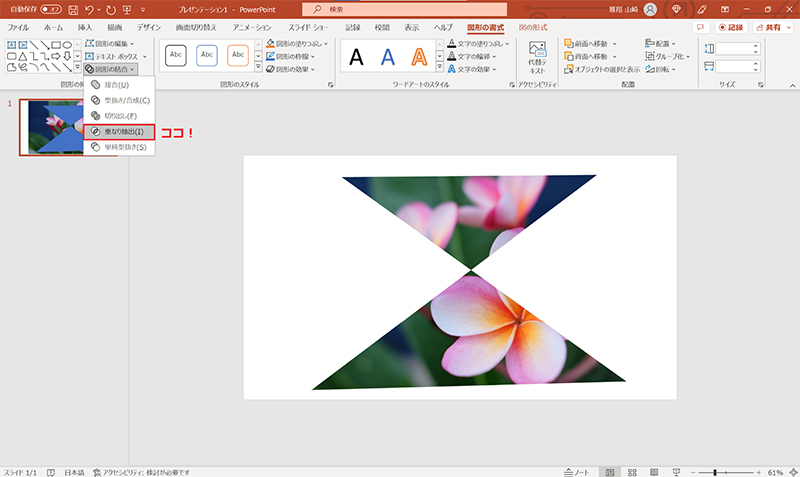Click the comments speech bubble icon
Viewport: 800px width, 477px height.
pyautogui.click(x=701, y=27)
